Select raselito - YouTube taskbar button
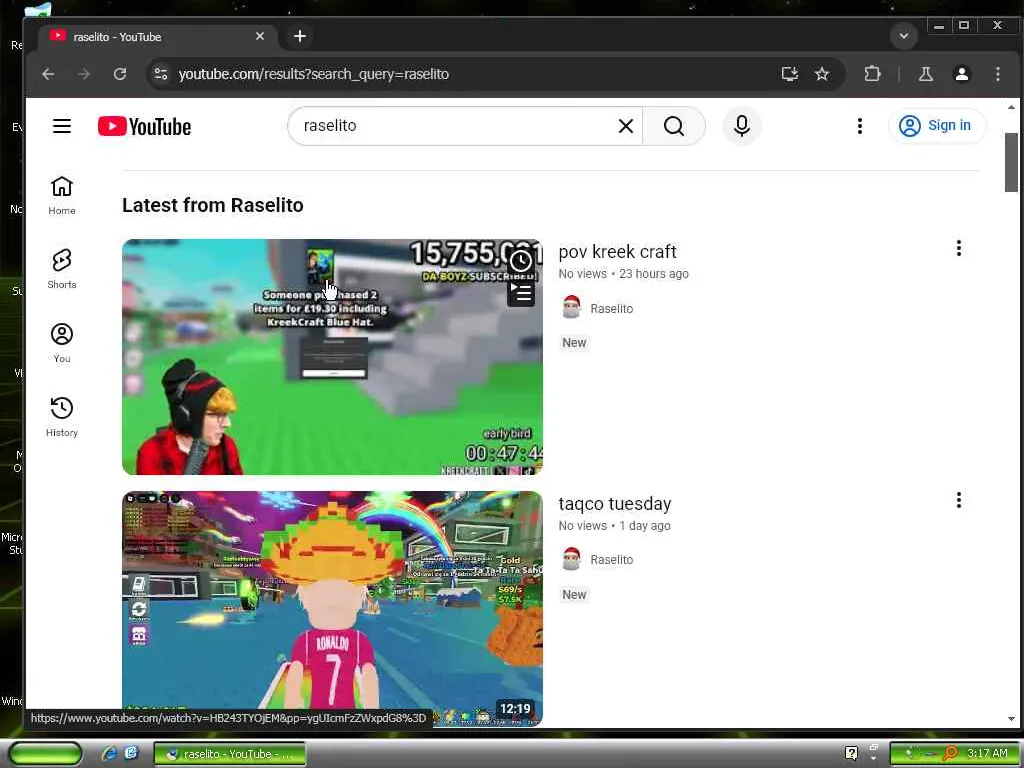Image resolution: width=1024 pixels, height=768 pixels. click(x=229, y=754)
